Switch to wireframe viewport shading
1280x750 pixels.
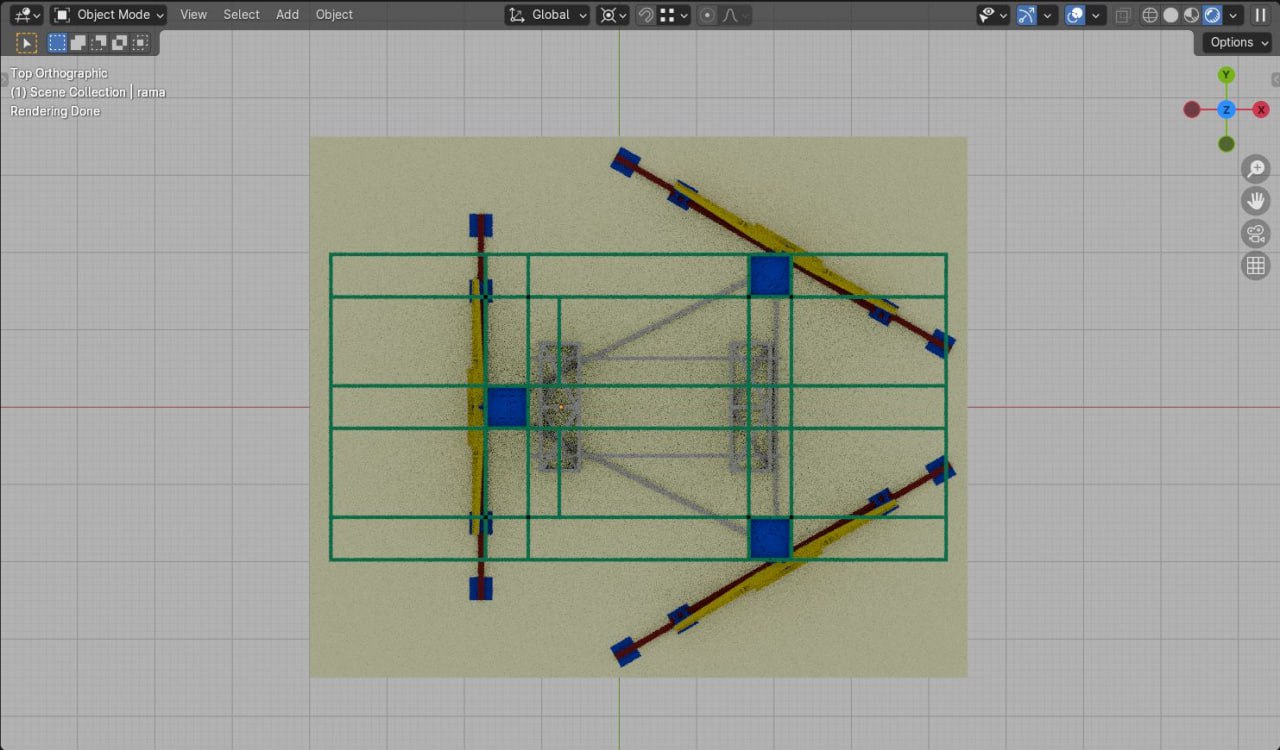(x=1150, y=15)
